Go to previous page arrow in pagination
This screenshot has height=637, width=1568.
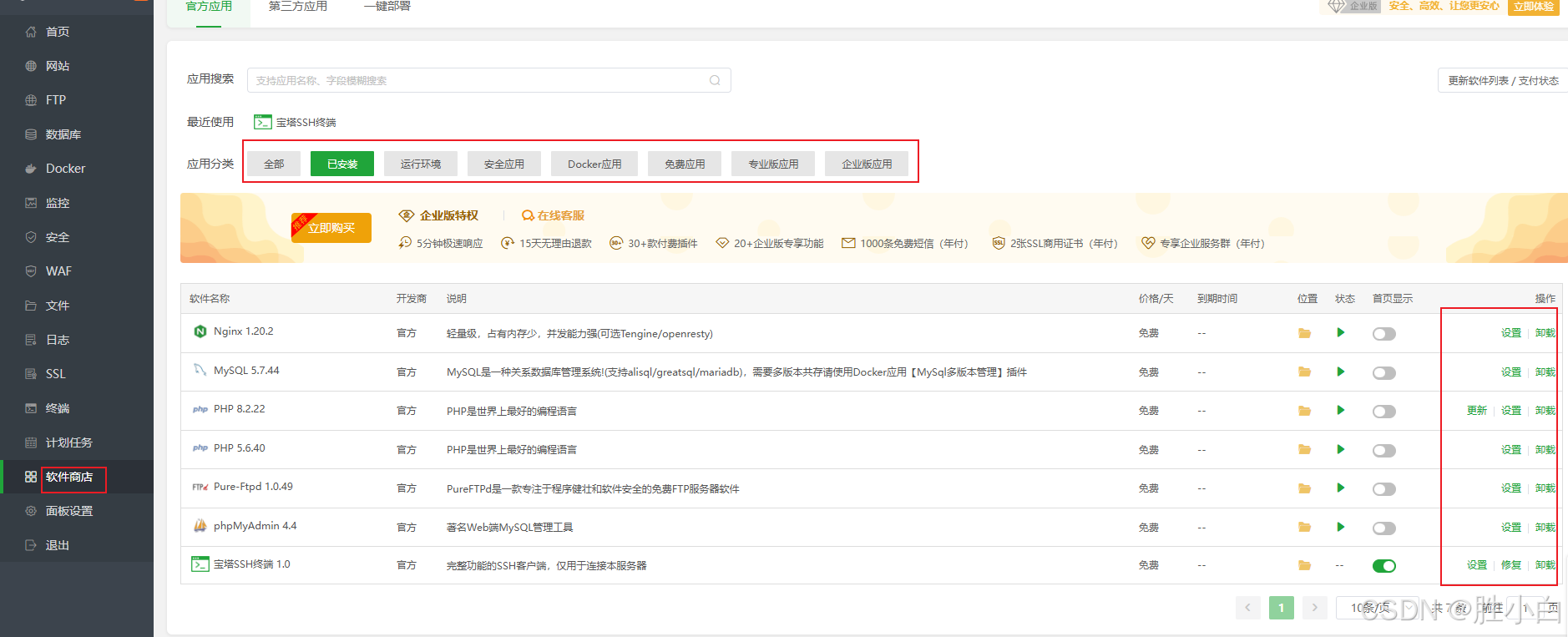[1248, 608]
